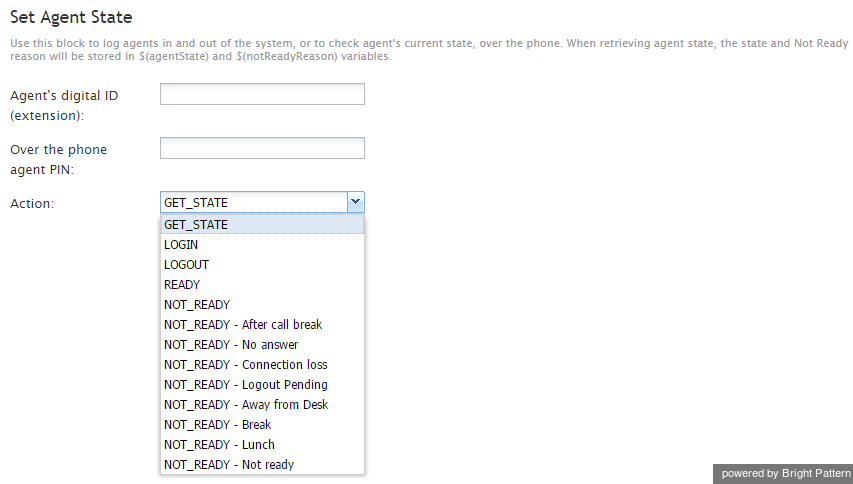The width and height of the screenshot is (853, 484).
Task: Click the Agent's digital ID input field
Action: [x=262, y=94]
